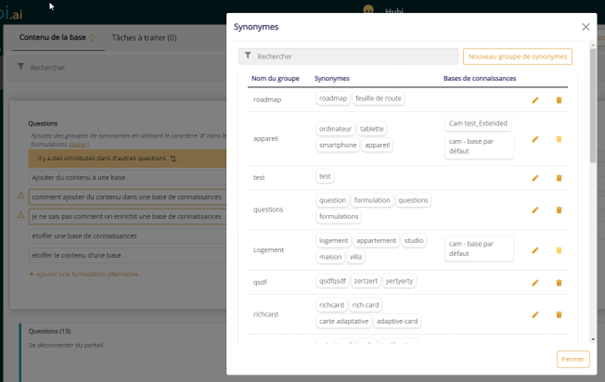Click warning icon beside 'je ne sais pas comment'
Image resolution: width=605 pixels, height=382 pixels.
click(x=21, y=215)
